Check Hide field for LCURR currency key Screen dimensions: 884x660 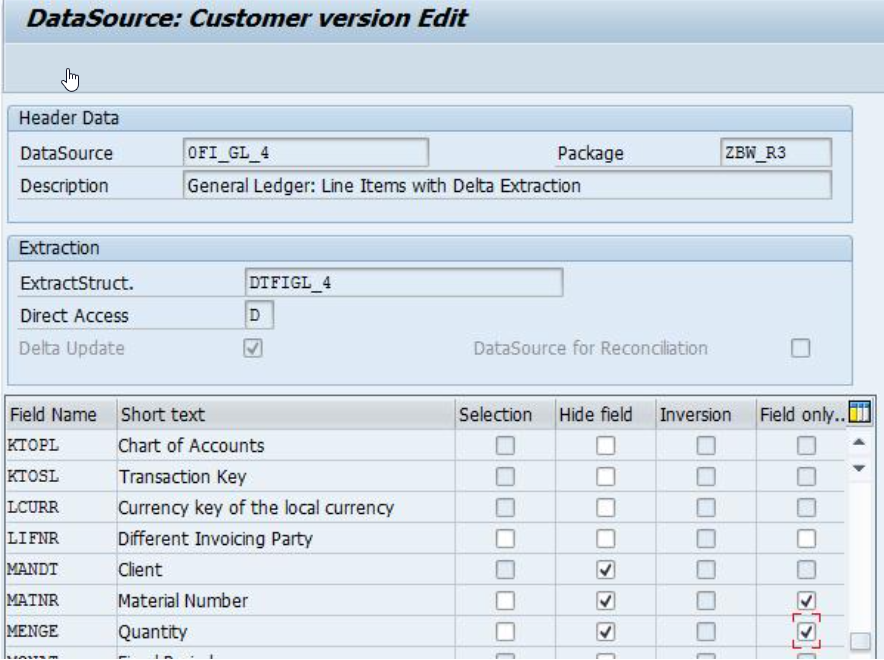click(605, 508)
